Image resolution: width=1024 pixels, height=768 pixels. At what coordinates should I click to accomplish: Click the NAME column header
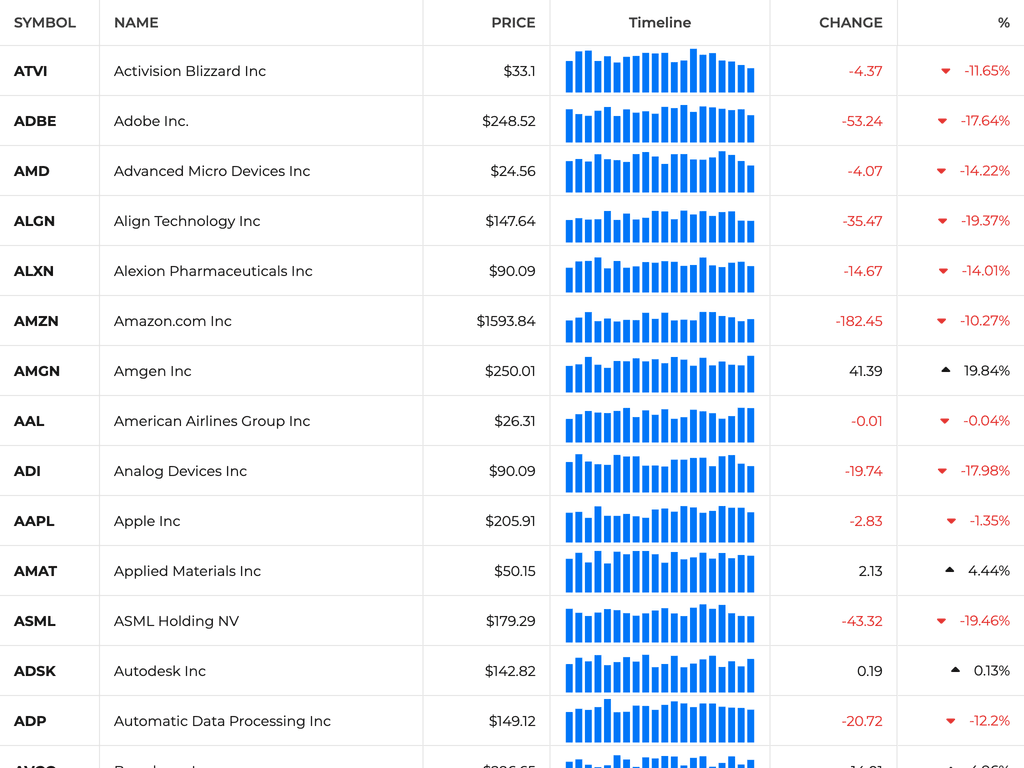coord(136,23)
